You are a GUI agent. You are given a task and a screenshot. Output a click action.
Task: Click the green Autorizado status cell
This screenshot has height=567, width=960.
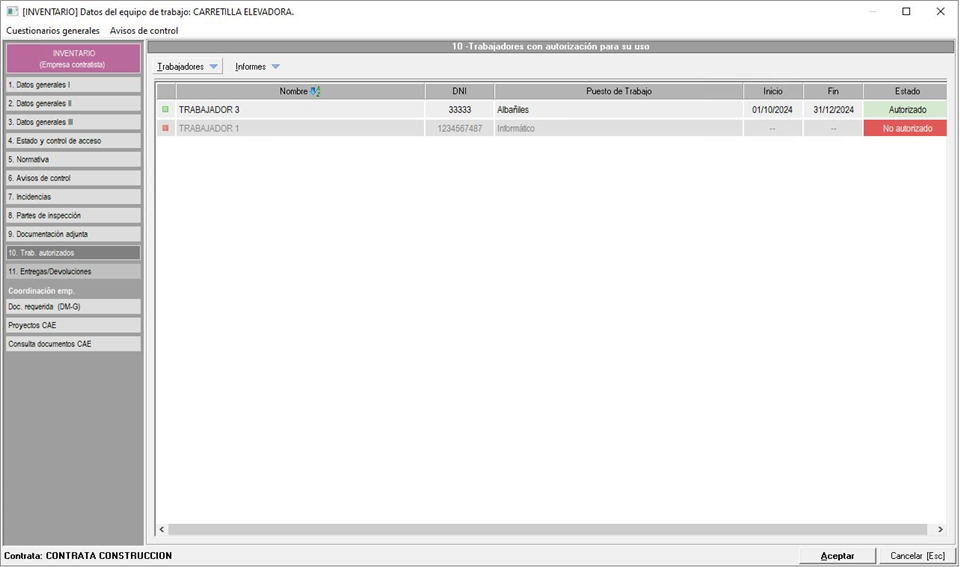tap(906, 110)
